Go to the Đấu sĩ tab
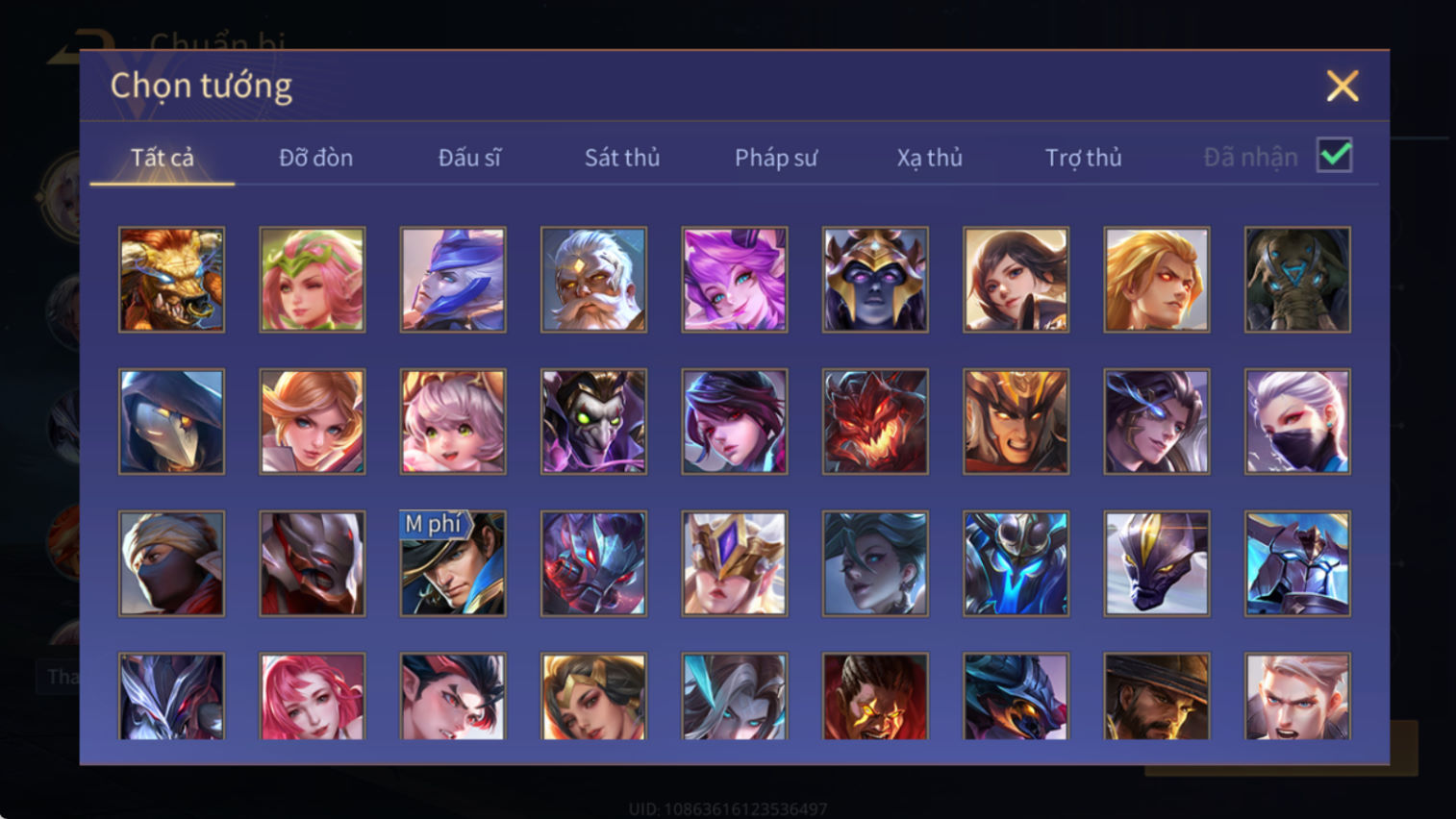The width and height of the screenshot is (1456, 819). (469, 158)
